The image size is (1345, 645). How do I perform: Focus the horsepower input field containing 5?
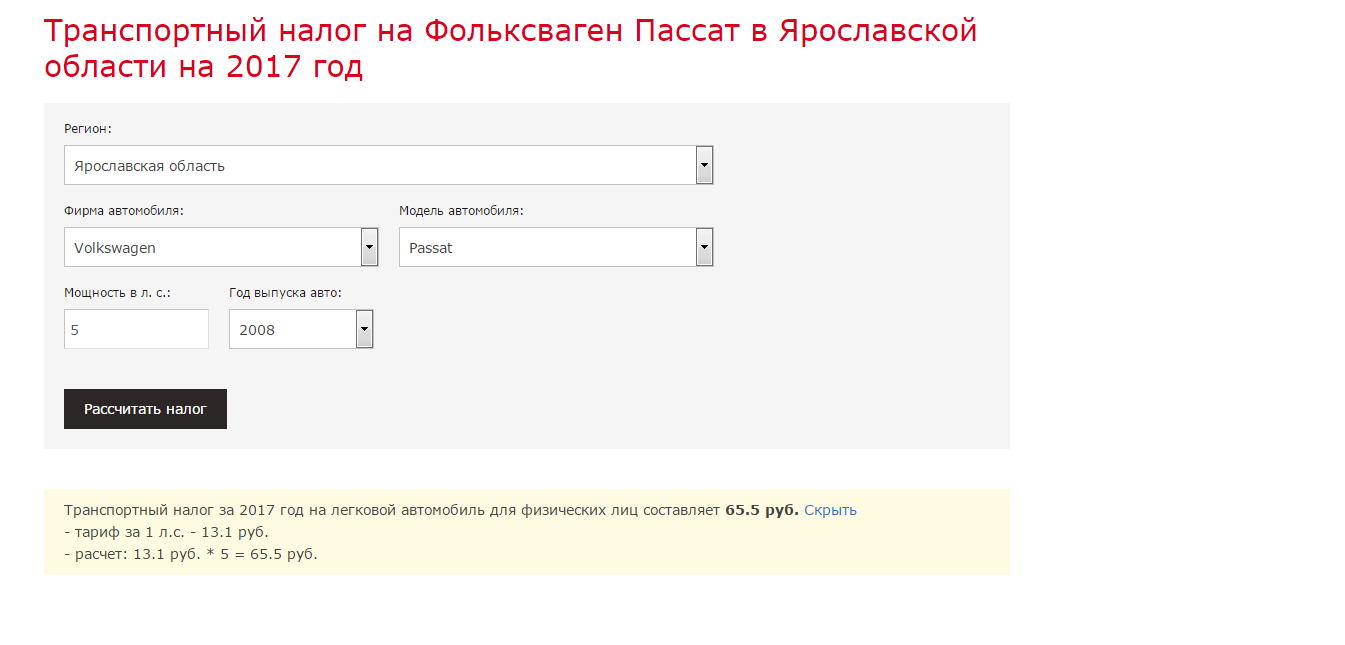[136, 330]
